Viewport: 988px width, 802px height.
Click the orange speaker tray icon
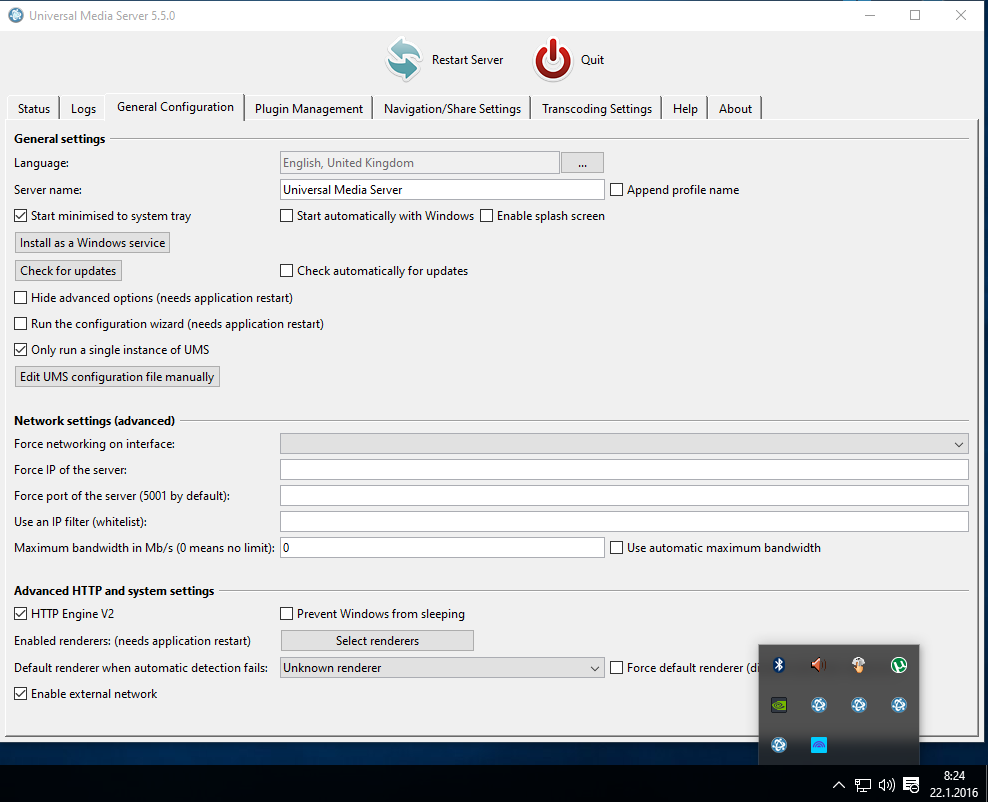point(819,665)
